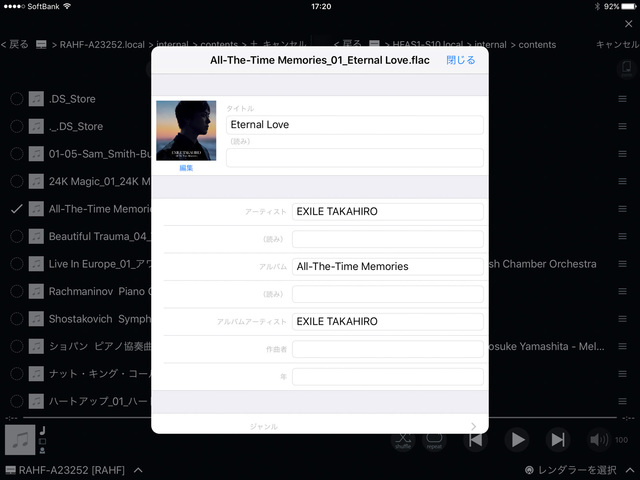Select the Shostakovich Symph file circle
Image resolution: width=640 pixels, height=480 pixels.
[17, 319]
